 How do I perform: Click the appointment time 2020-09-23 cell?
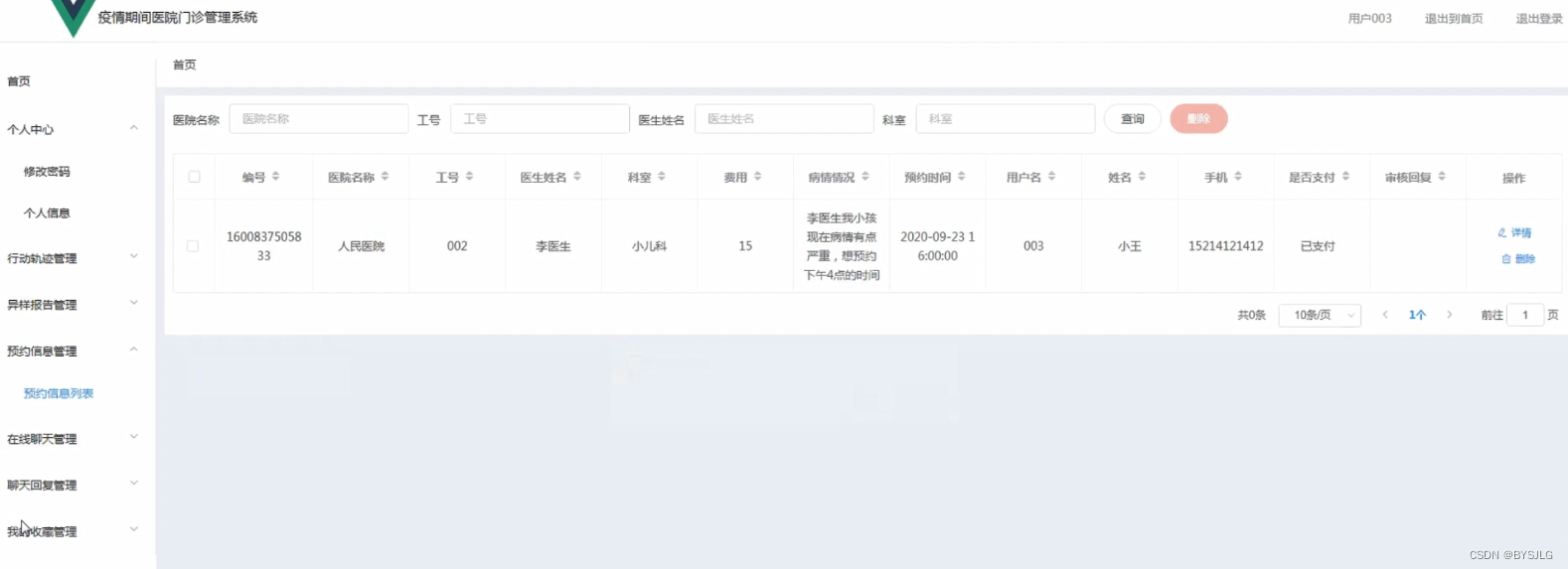[937, 246]
